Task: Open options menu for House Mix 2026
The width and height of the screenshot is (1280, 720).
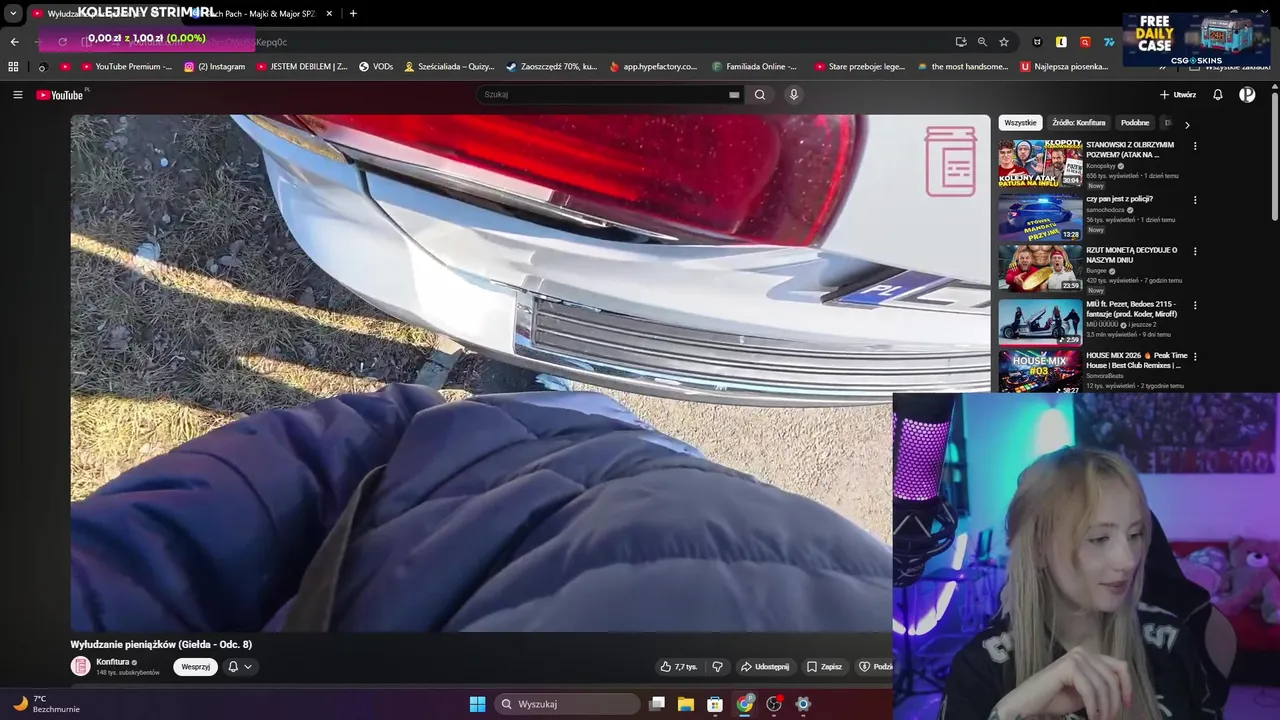Action: click(x=1195, y=356)
